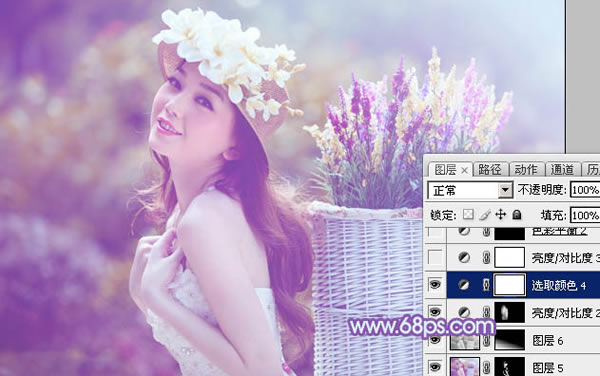The width and height of the screenshot is (600, 376).
Task: Close the 图层 tab via its x
Action: coord(464,170)
